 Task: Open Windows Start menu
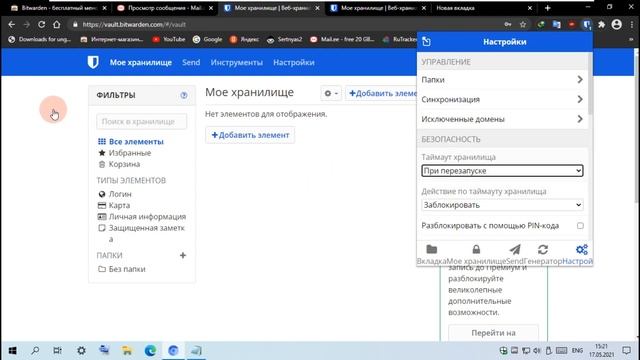point(13,351)
